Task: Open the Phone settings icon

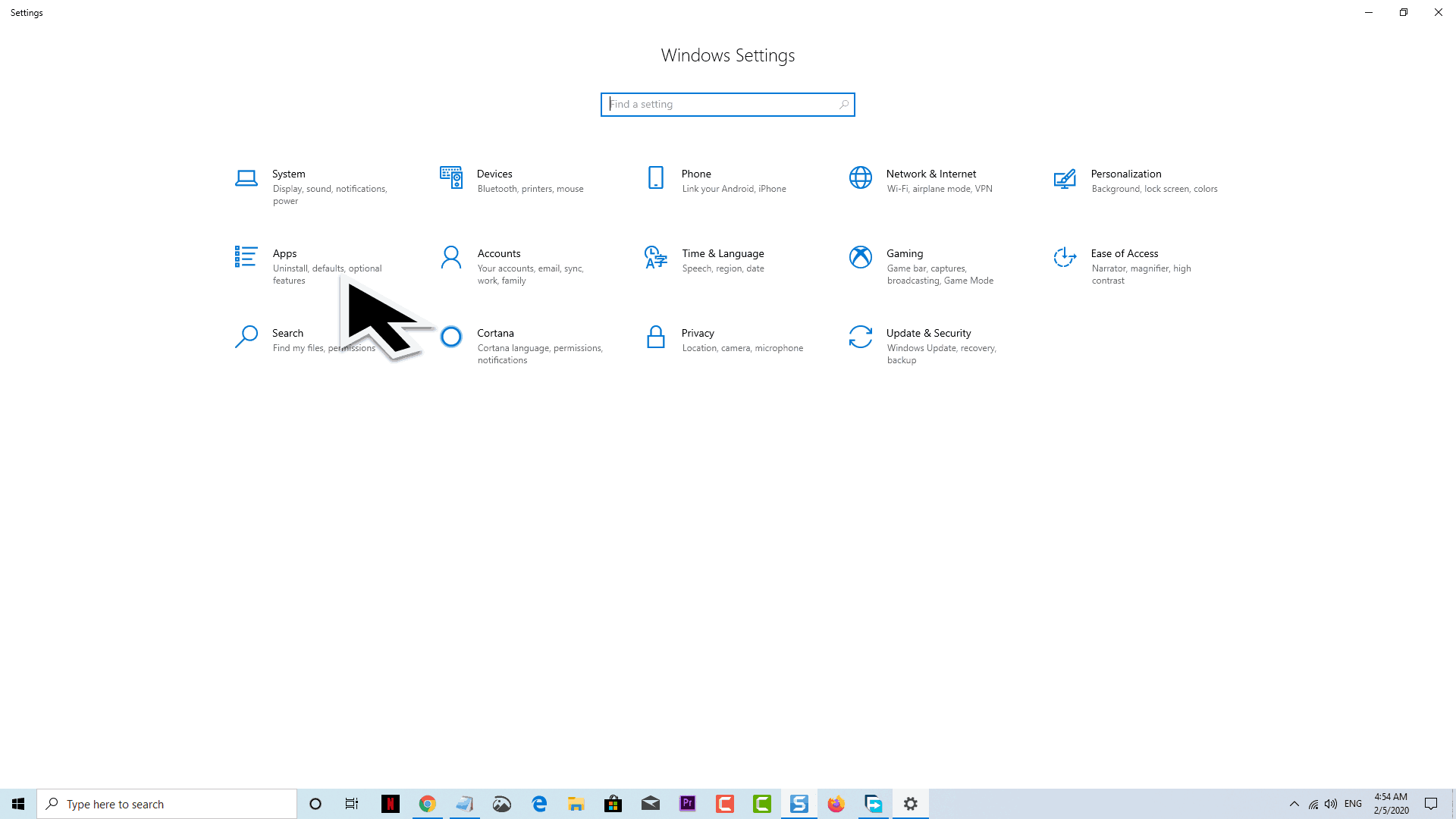Action: coord(656,177)
